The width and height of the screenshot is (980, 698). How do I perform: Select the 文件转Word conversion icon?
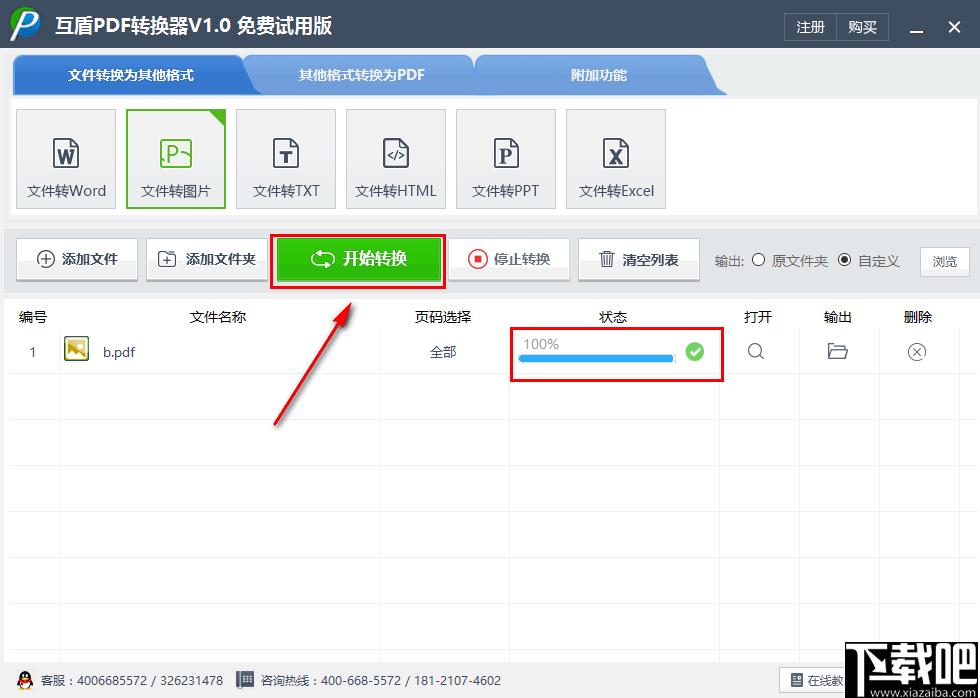66,159
